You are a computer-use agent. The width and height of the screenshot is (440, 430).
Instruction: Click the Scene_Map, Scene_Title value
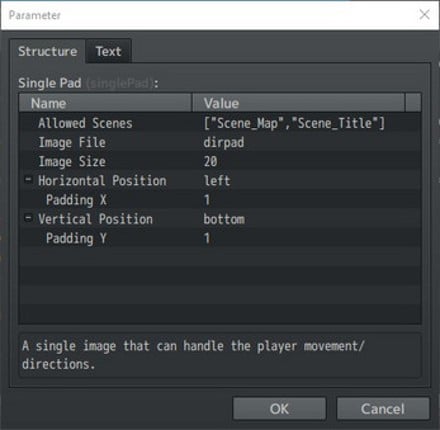click(294, 123)
